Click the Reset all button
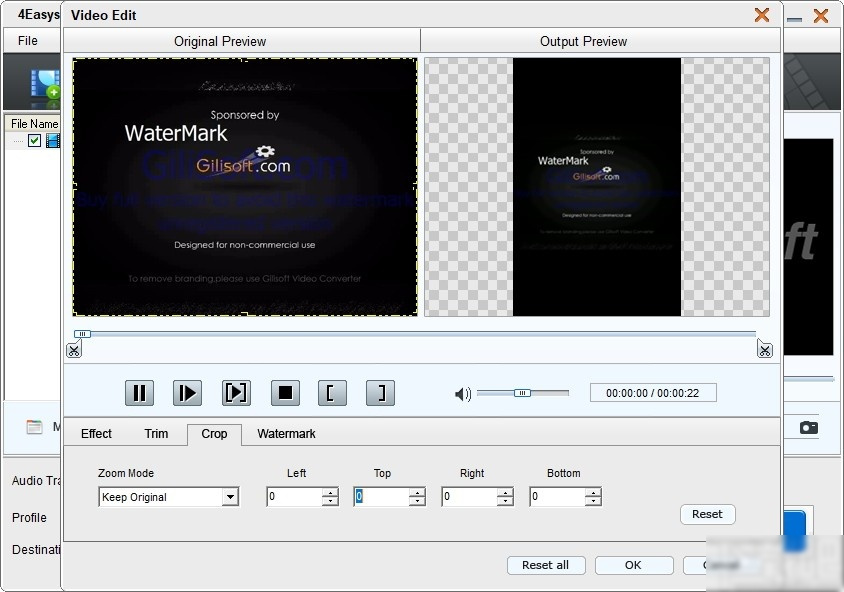This screenshot has width=844, height=592. point(546,565)
